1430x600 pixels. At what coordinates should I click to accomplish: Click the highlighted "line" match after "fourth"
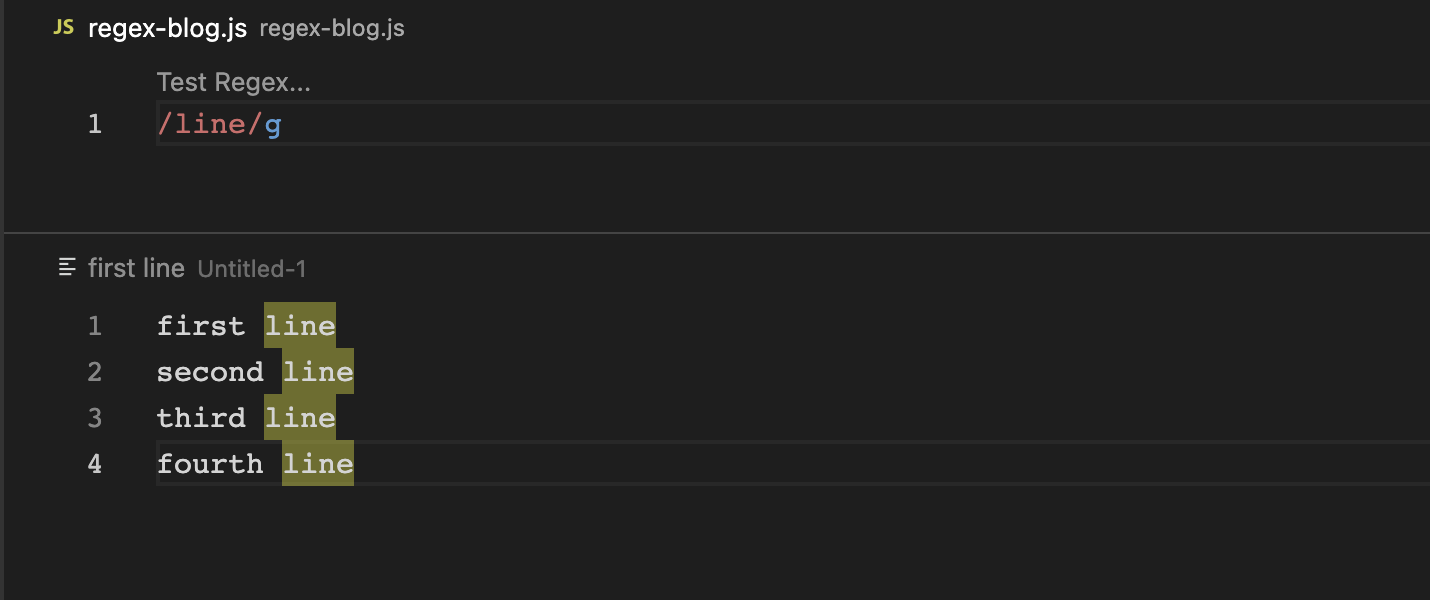tap(318, 464)
